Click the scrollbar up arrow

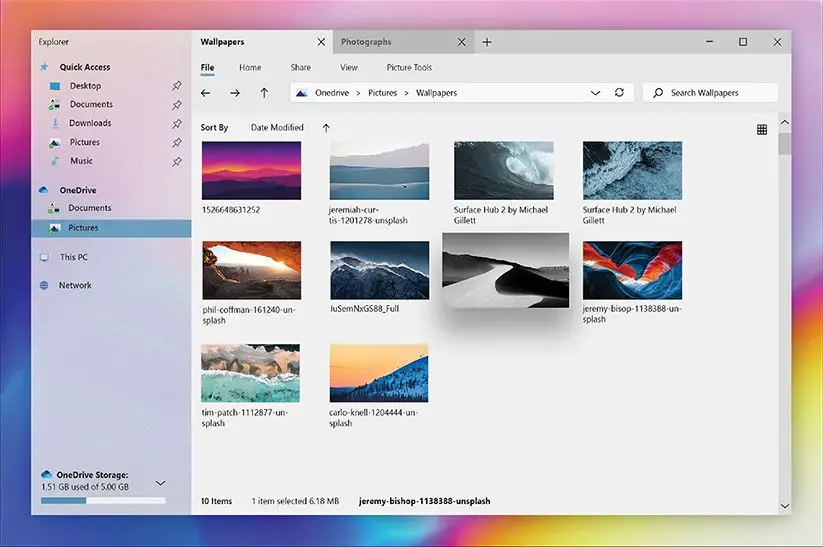(x=785, y=122)
